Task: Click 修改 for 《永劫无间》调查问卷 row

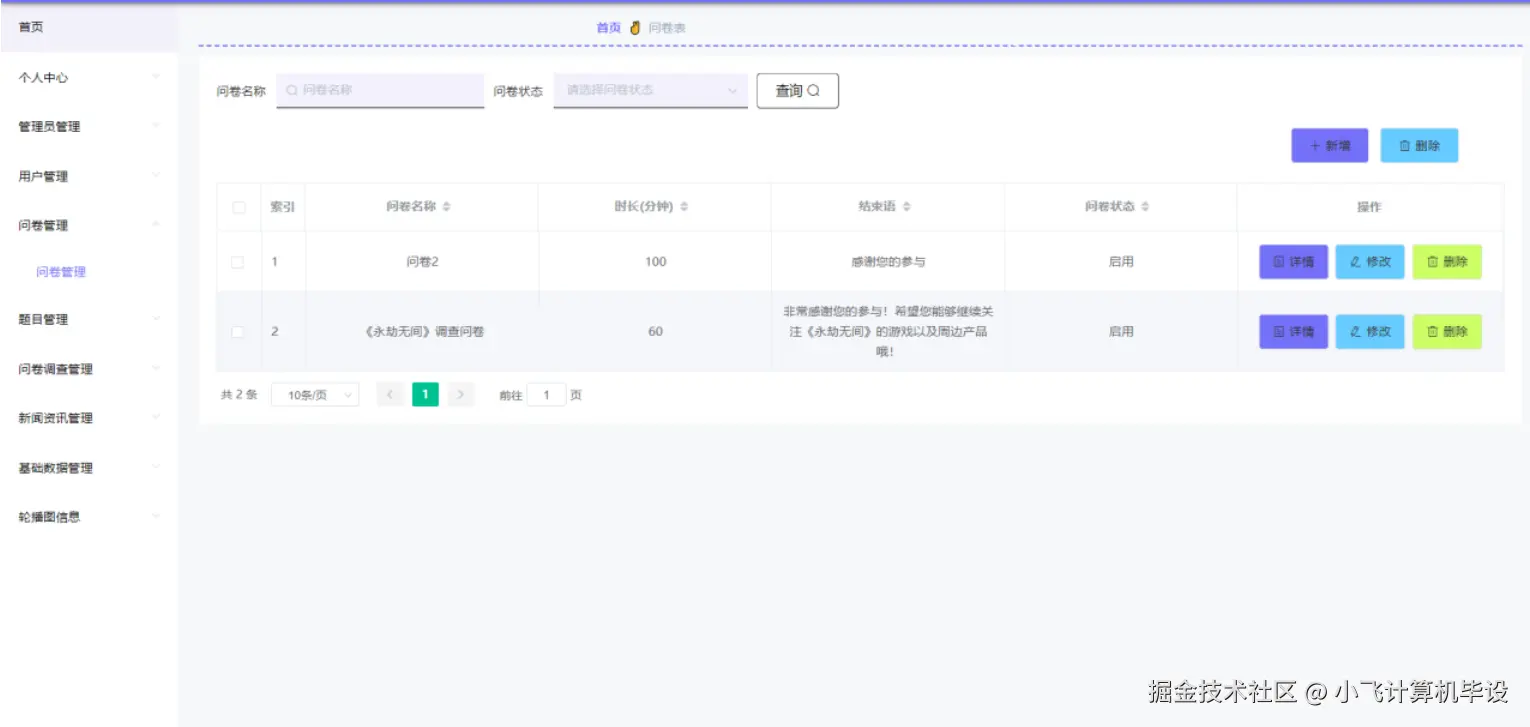Action: 1370,331
